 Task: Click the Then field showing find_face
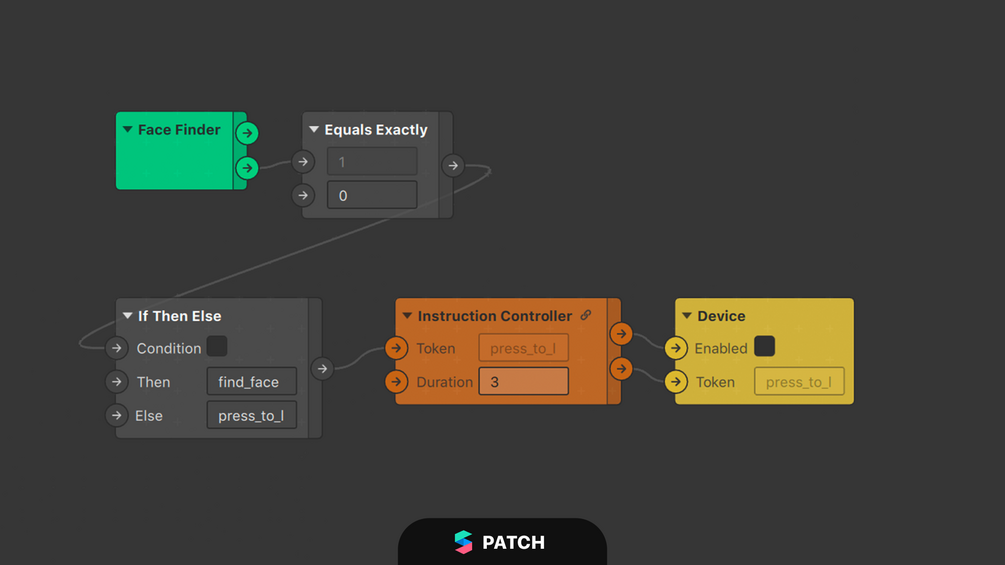coord(252,382)
